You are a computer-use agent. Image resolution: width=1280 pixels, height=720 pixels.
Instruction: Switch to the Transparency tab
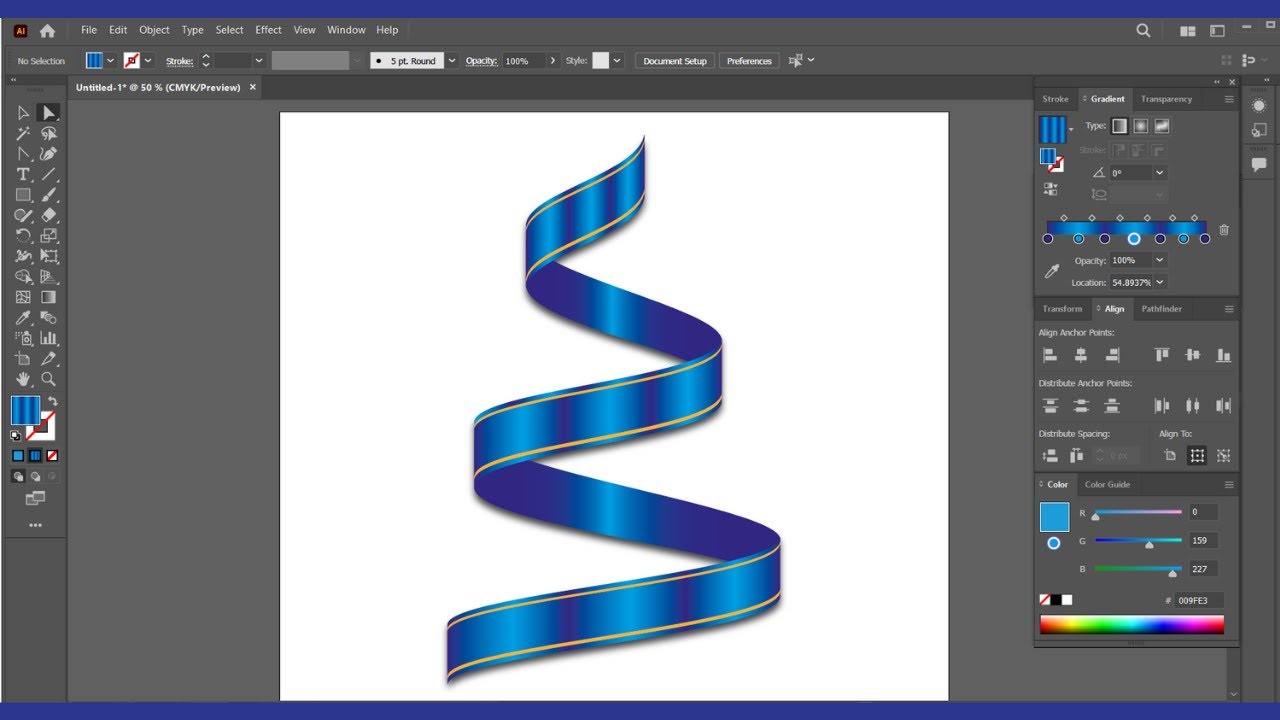tap(1166, 99)
